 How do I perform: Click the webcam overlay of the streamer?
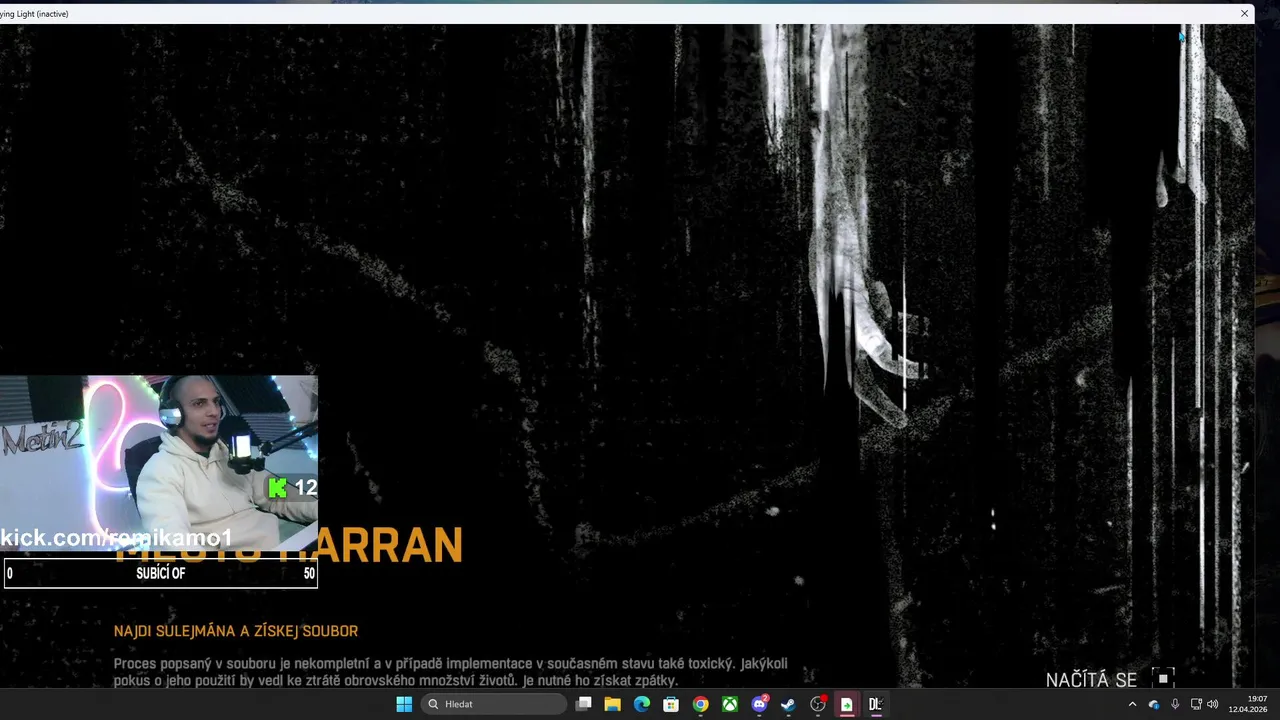[x=159, y=464]
